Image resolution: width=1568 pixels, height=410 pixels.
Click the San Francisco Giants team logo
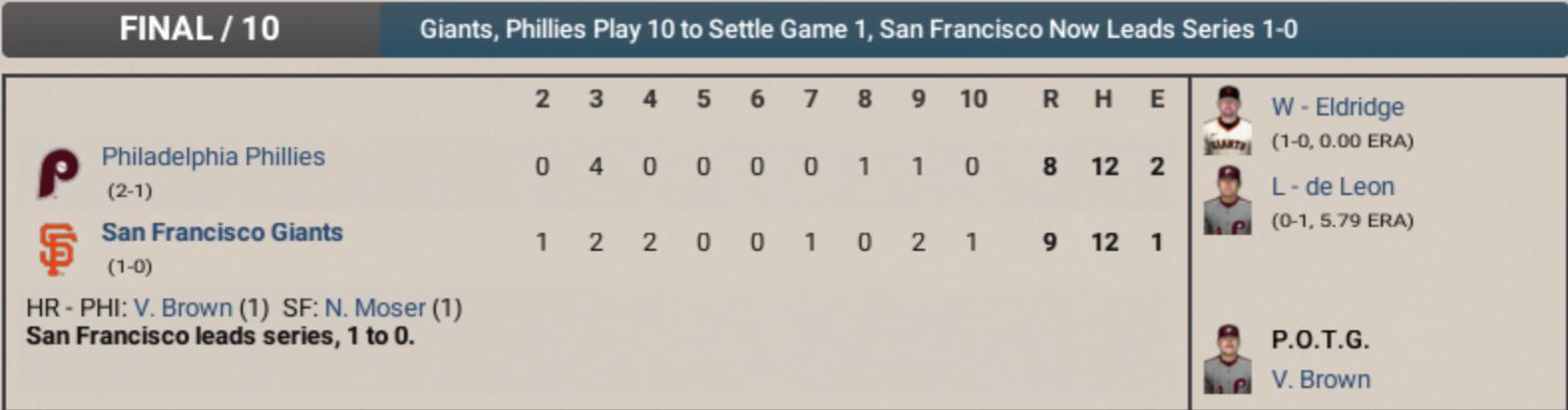(58, 249)
